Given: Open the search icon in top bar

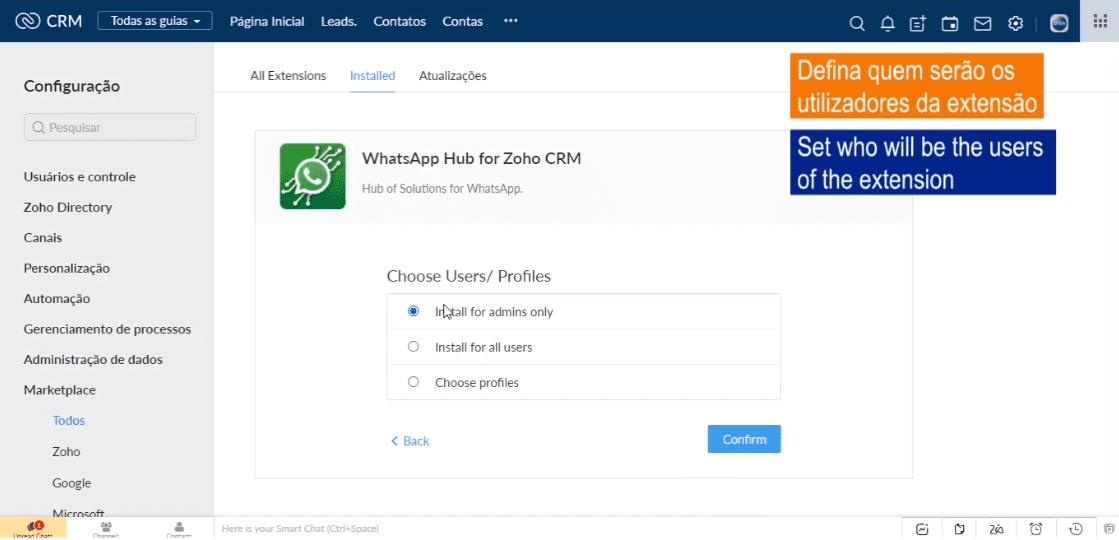Looking at the screenshot, I should point(856,23).
